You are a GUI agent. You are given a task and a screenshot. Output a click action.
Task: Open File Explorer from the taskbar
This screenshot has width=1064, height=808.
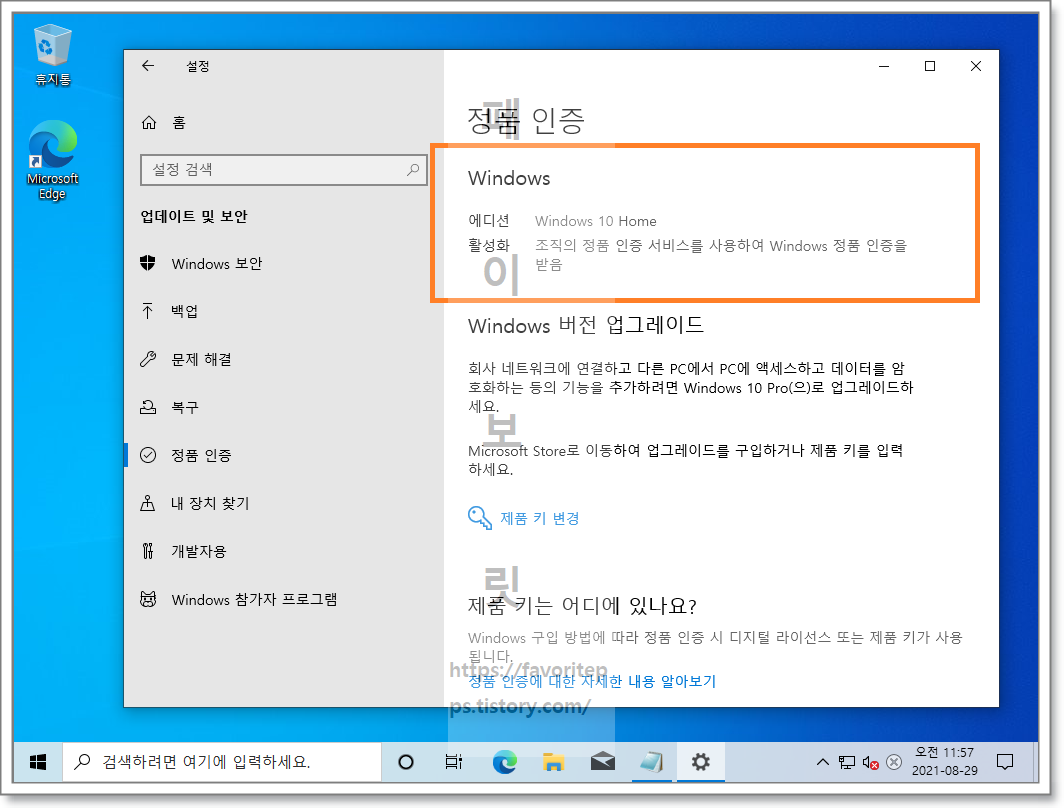pos(553,762)
